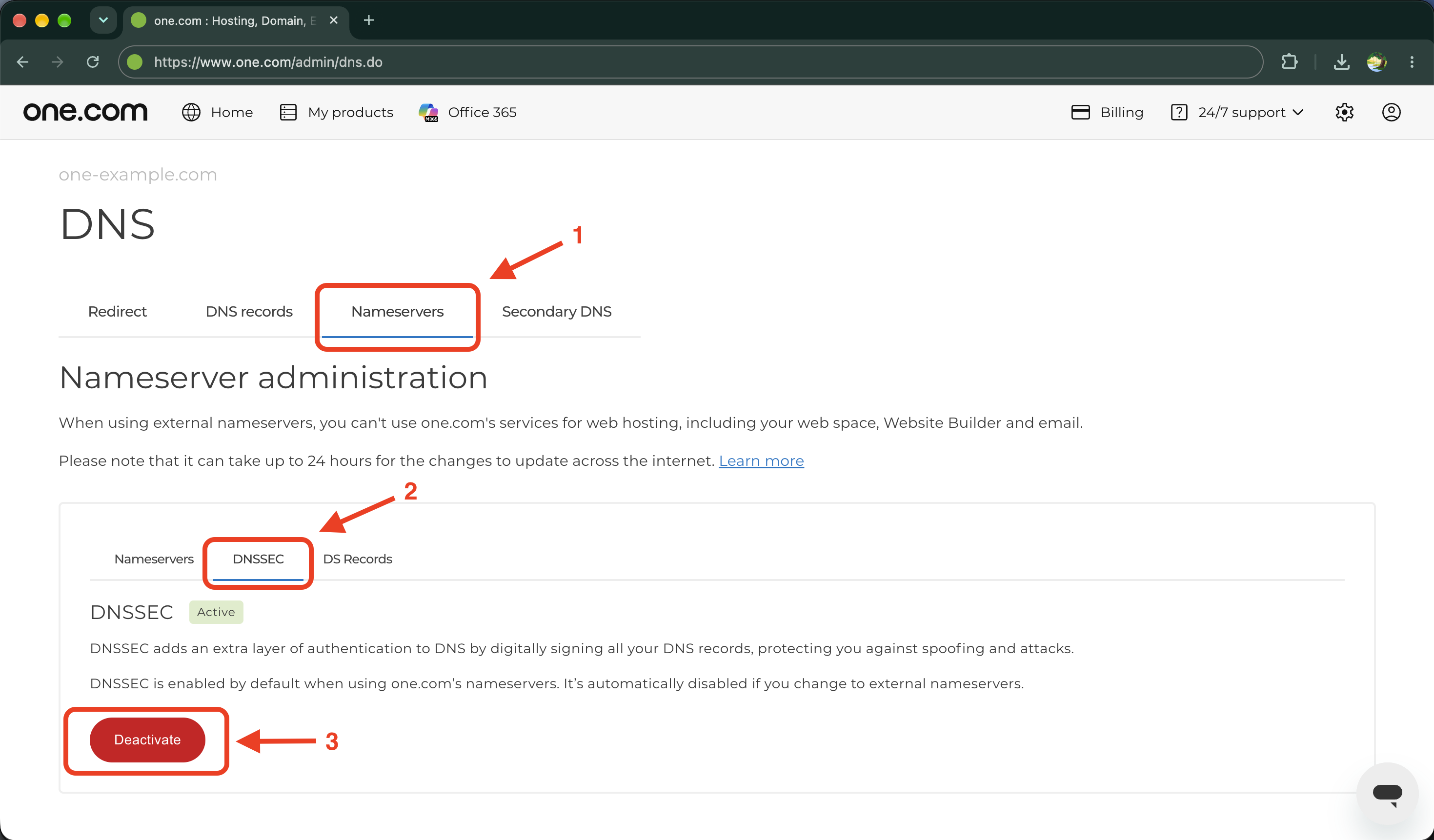The image size is (1434, 840).
Task: Open My products list icon
Action: 288,112
